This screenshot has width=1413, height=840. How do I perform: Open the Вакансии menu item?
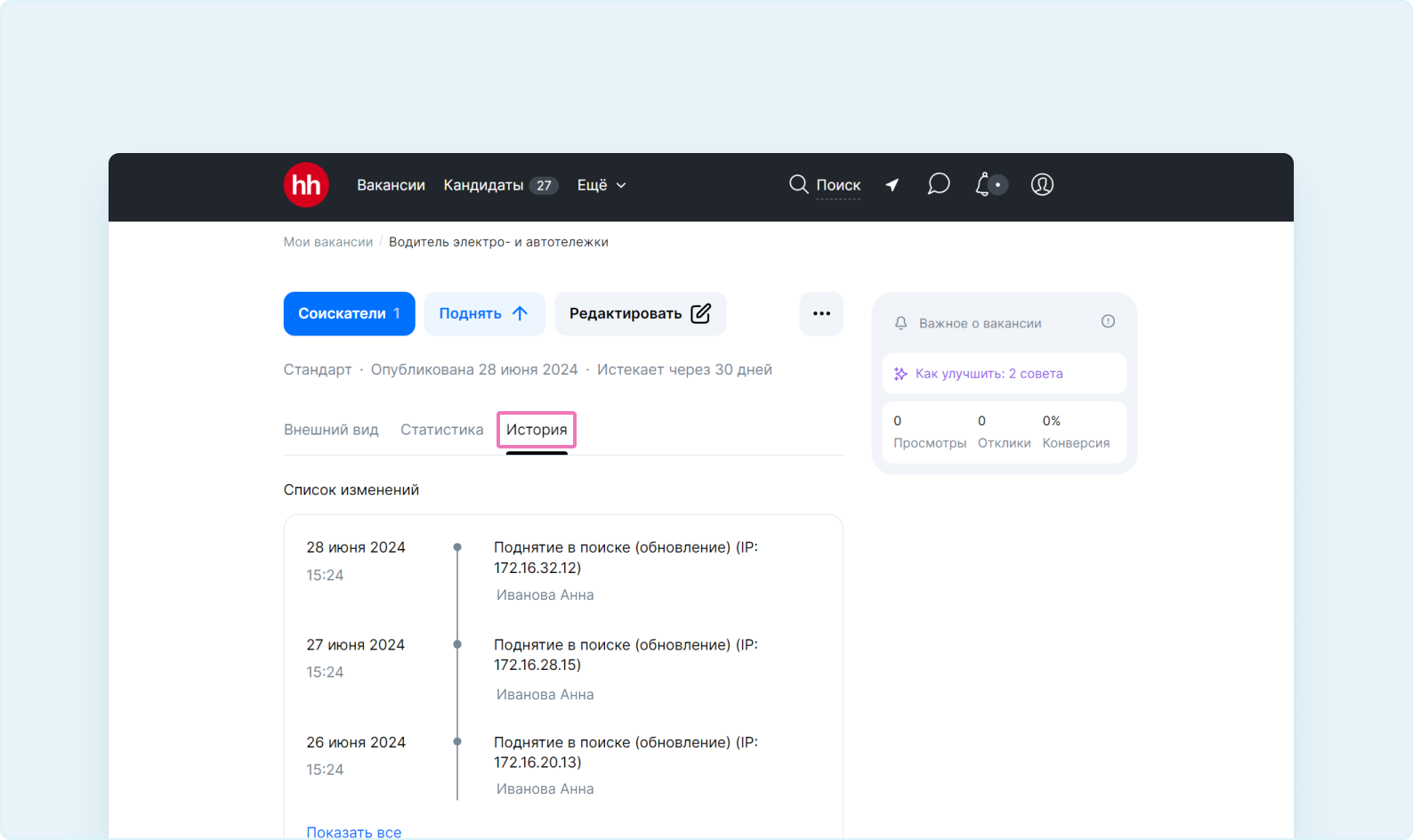pyautogui.click(x=391, y=185)
